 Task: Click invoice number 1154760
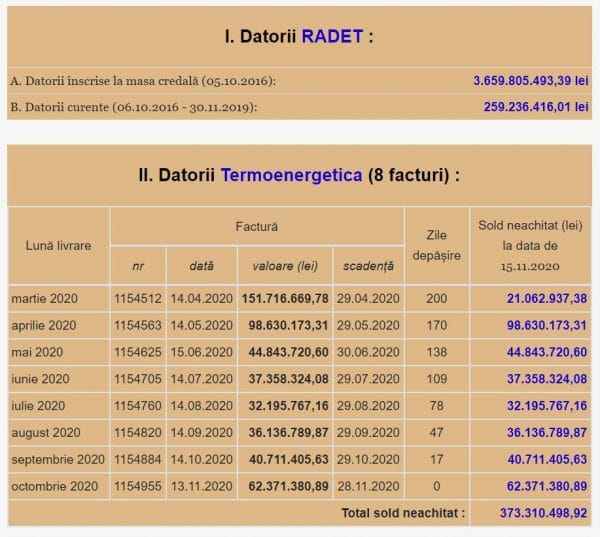pos(138,406)
